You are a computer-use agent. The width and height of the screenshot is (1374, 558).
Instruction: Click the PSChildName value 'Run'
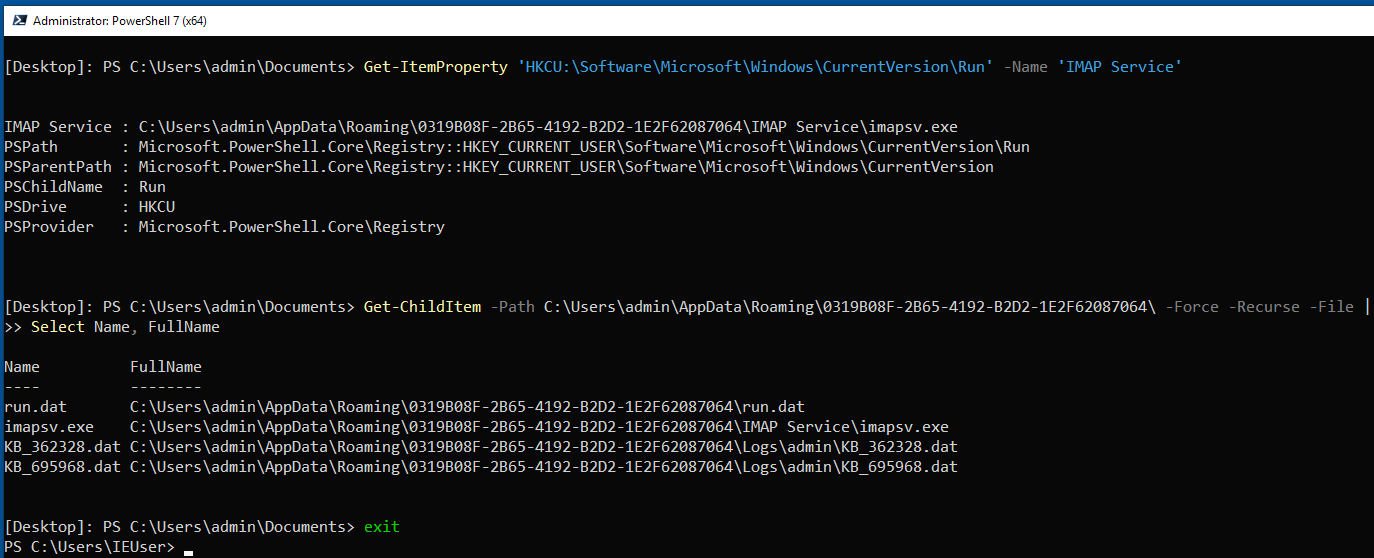pos(152,187)
